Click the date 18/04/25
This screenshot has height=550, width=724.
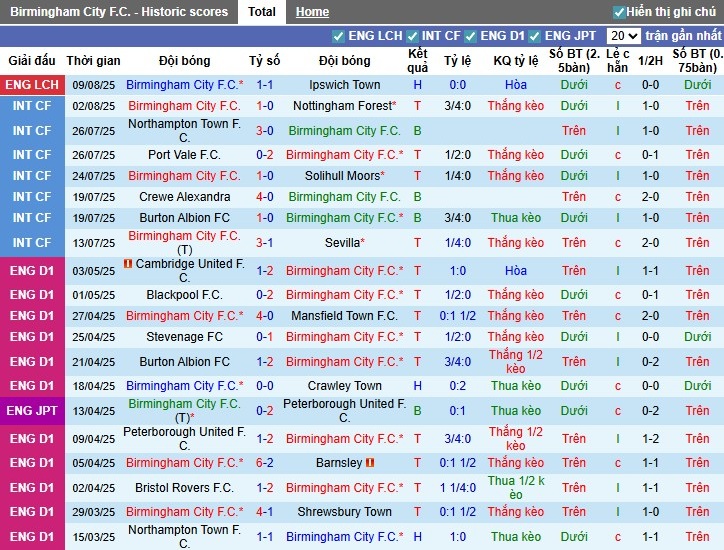tap(93, 386)
